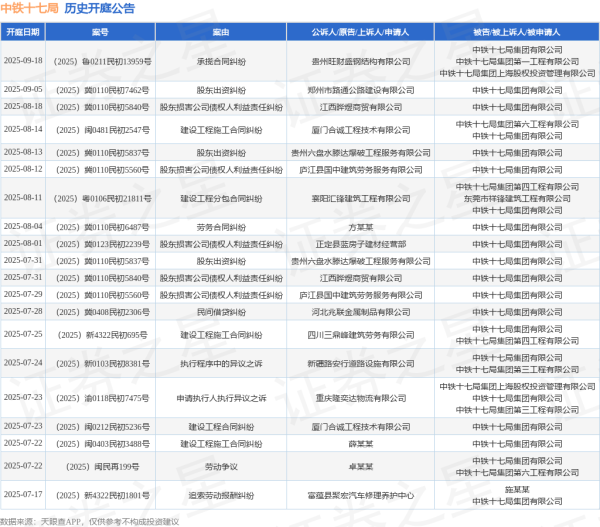Click case number 新0103民初8381号

(x=102, y=364)
